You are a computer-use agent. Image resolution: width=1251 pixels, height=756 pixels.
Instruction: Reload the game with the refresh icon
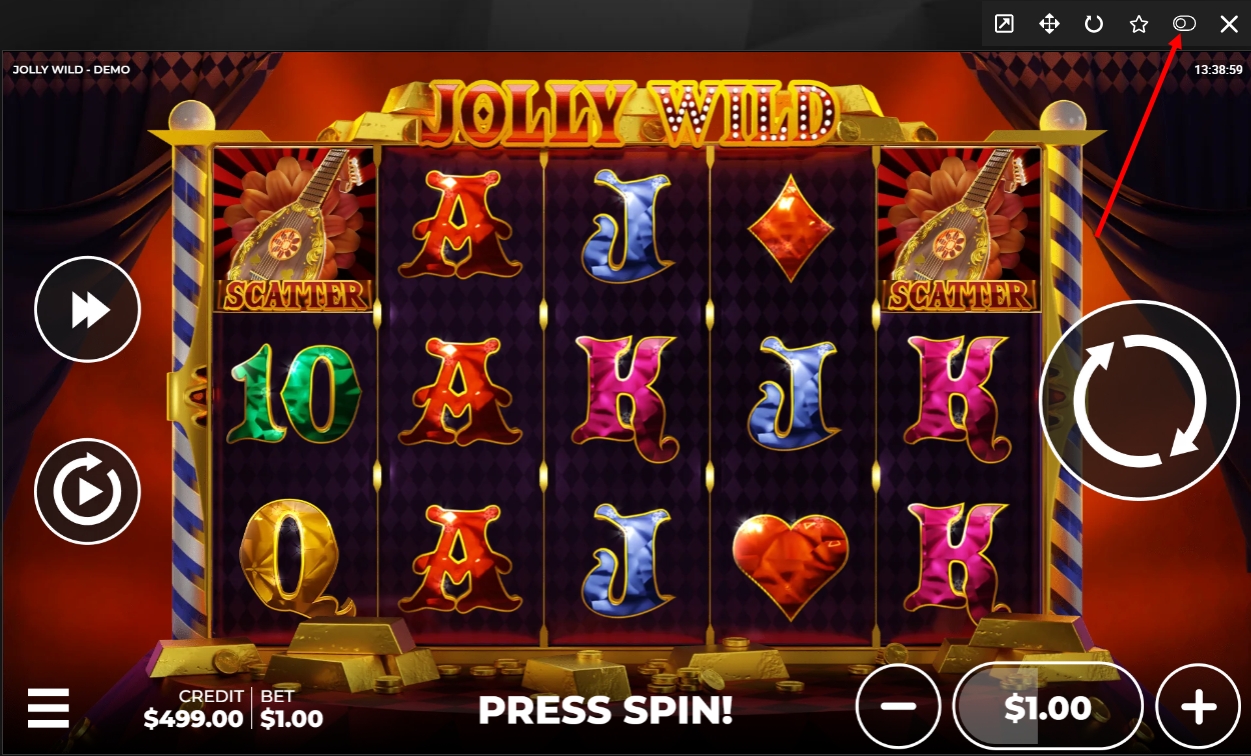1094,24
